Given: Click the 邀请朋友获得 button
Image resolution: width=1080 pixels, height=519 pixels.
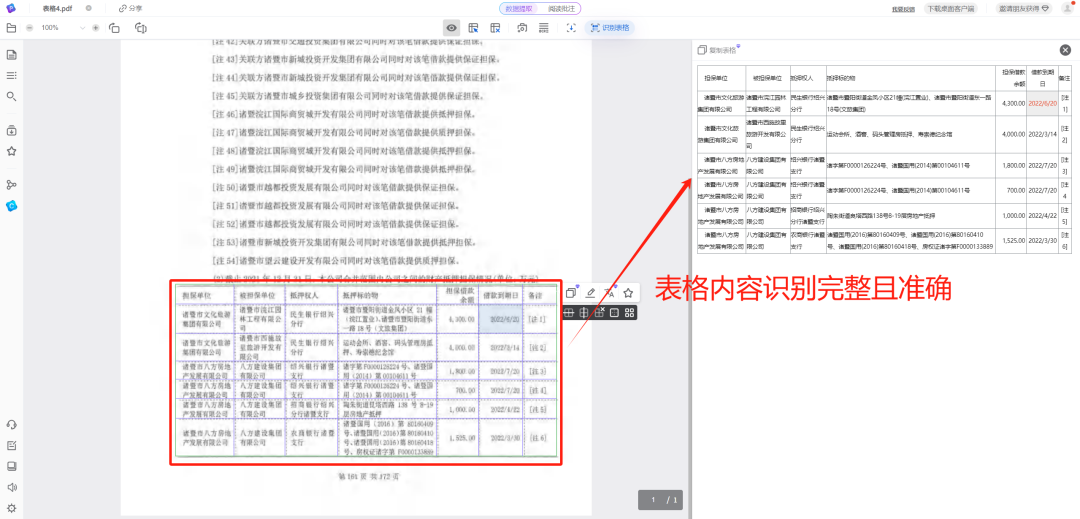Looking at the screenshot, I should coord(1025,9).
